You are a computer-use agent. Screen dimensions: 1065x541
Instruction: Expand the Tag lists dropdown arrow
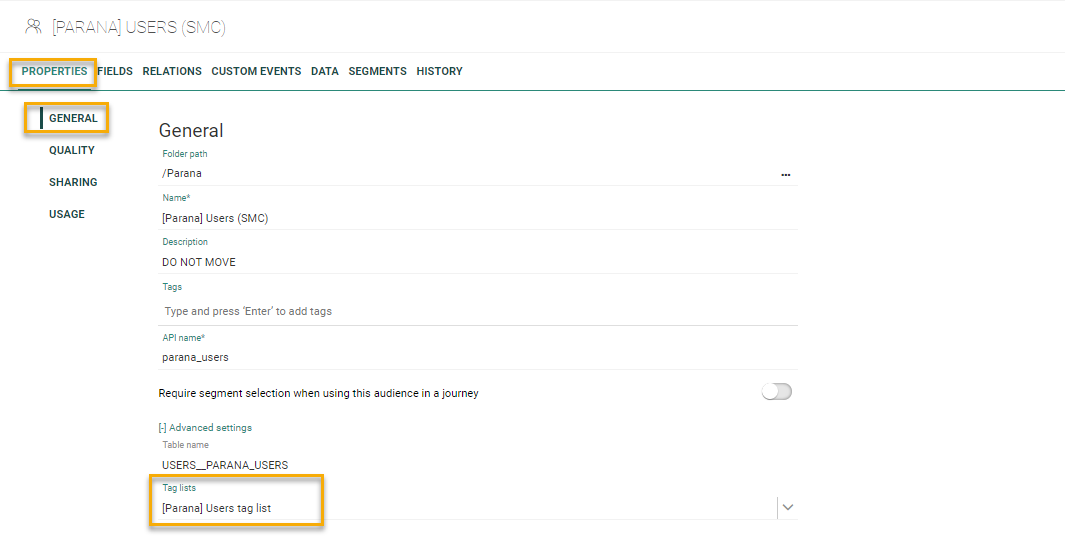[788, 508]
